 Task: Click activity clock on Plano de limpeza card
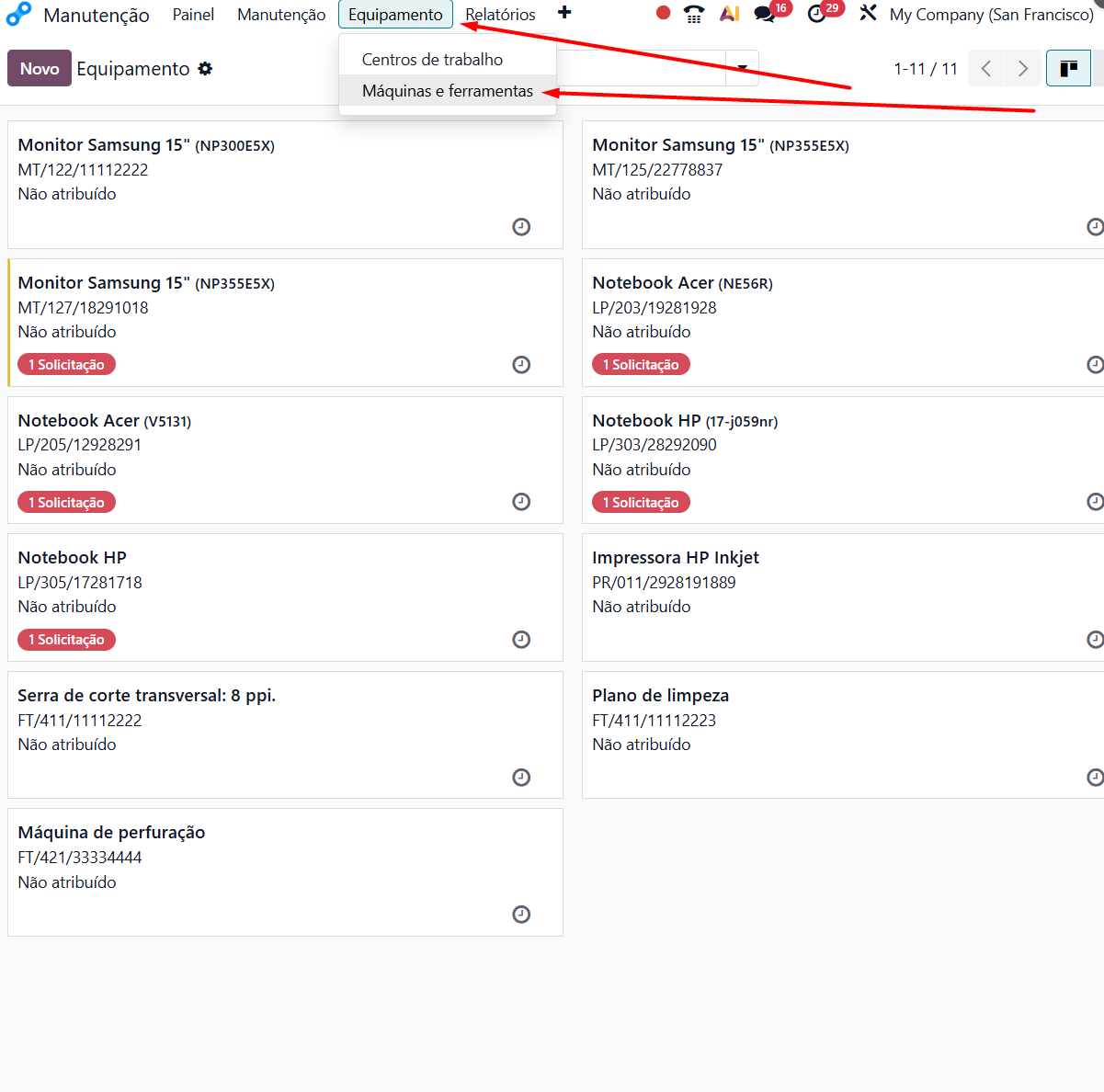pyautogui.click(x=1095, y=778)
